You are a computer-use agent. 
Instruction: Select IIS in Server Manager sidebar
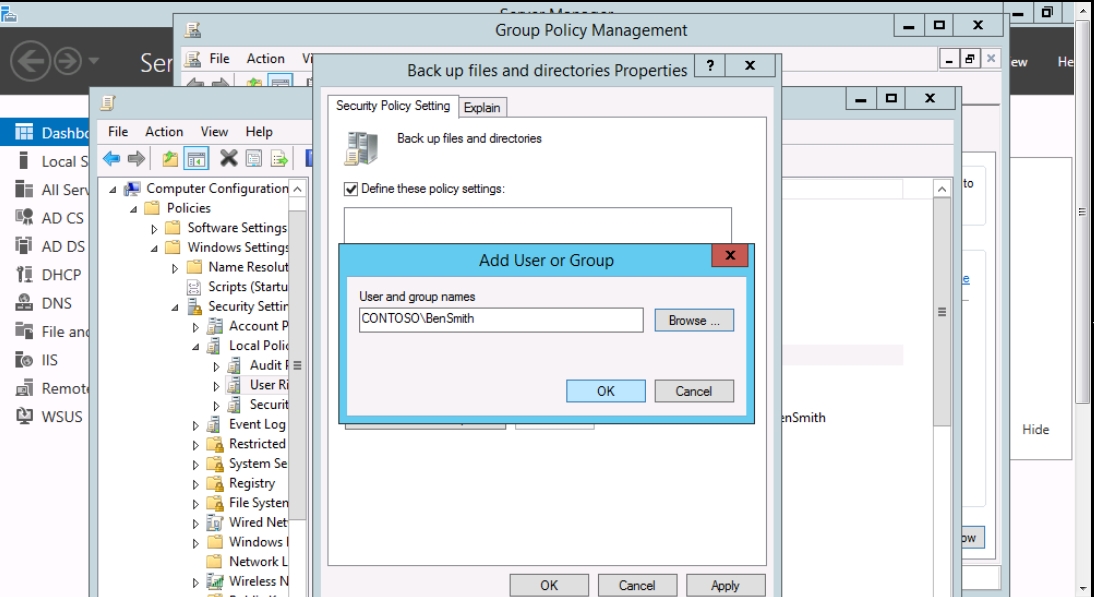pyautogui.click(x=48, y=360)
